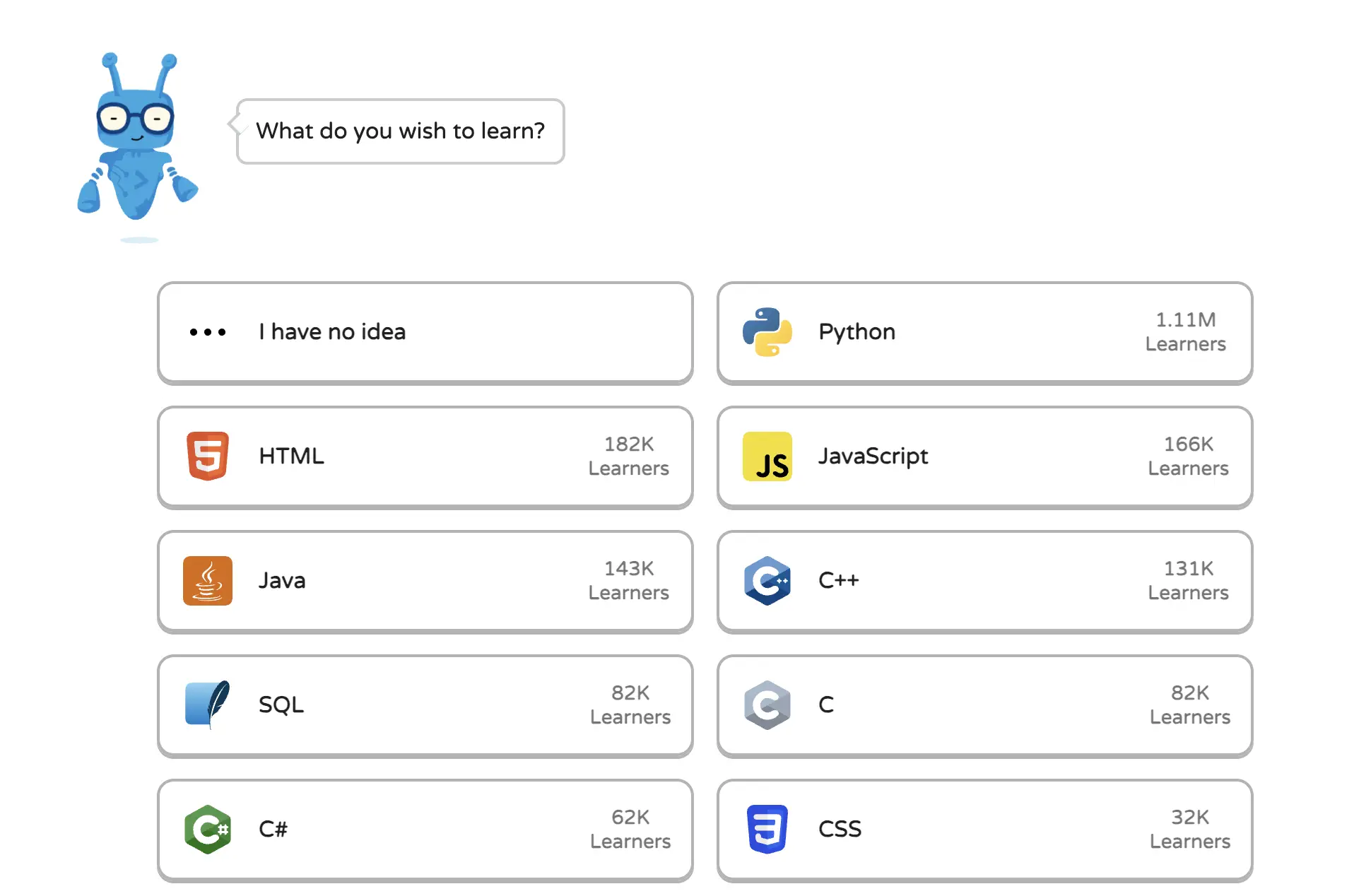Click the 131K Learners count

click(1189, 581)
